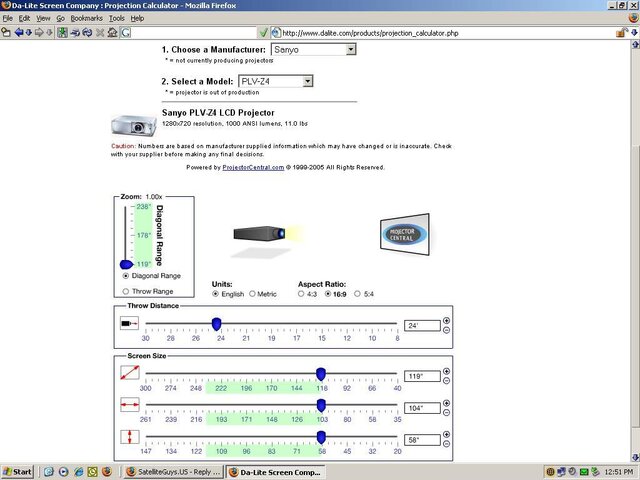Select the Diagonal Range radio button
Image resolution: width=640 pixels, height=480 pixels.
(x=126, y=276)
